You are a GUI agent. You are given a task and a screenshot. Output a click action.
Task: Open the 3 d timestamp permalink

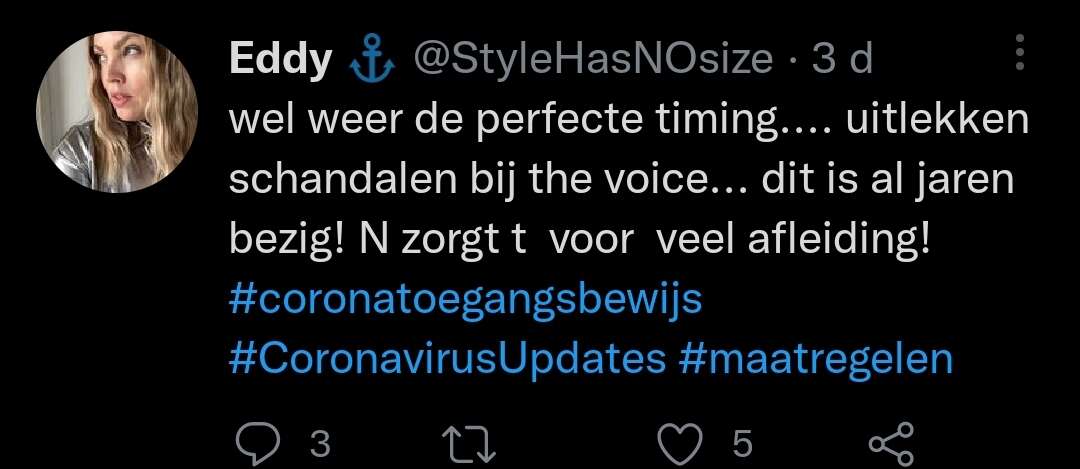(x=842, y=60)
